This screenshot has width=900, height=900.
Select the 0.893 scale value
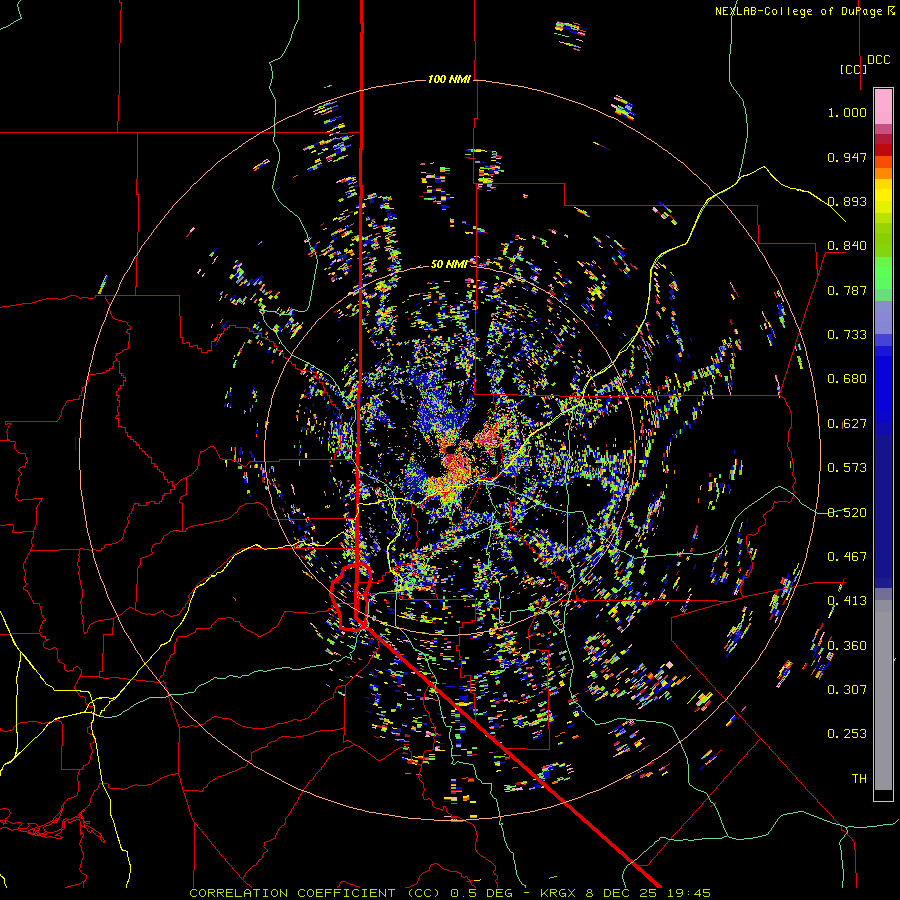(x=847, y=201)
